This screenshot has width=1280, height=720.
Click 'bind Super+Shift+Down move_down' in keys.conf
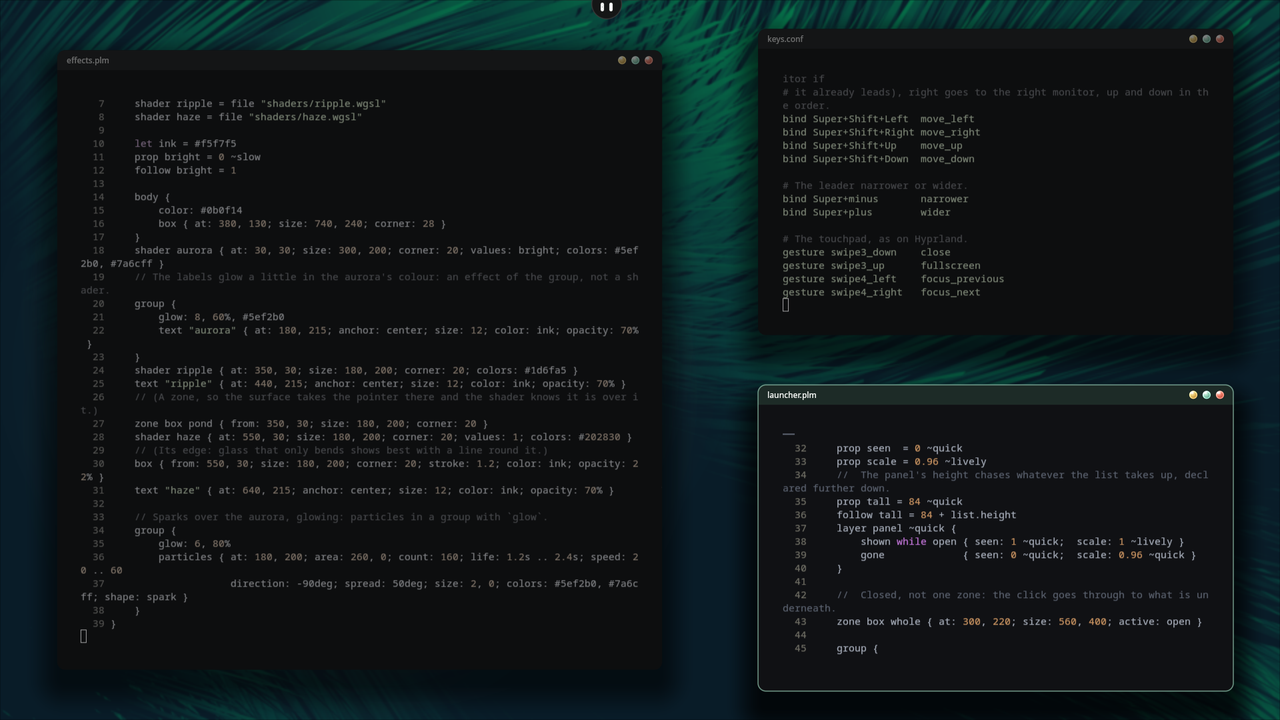point(878,159)
